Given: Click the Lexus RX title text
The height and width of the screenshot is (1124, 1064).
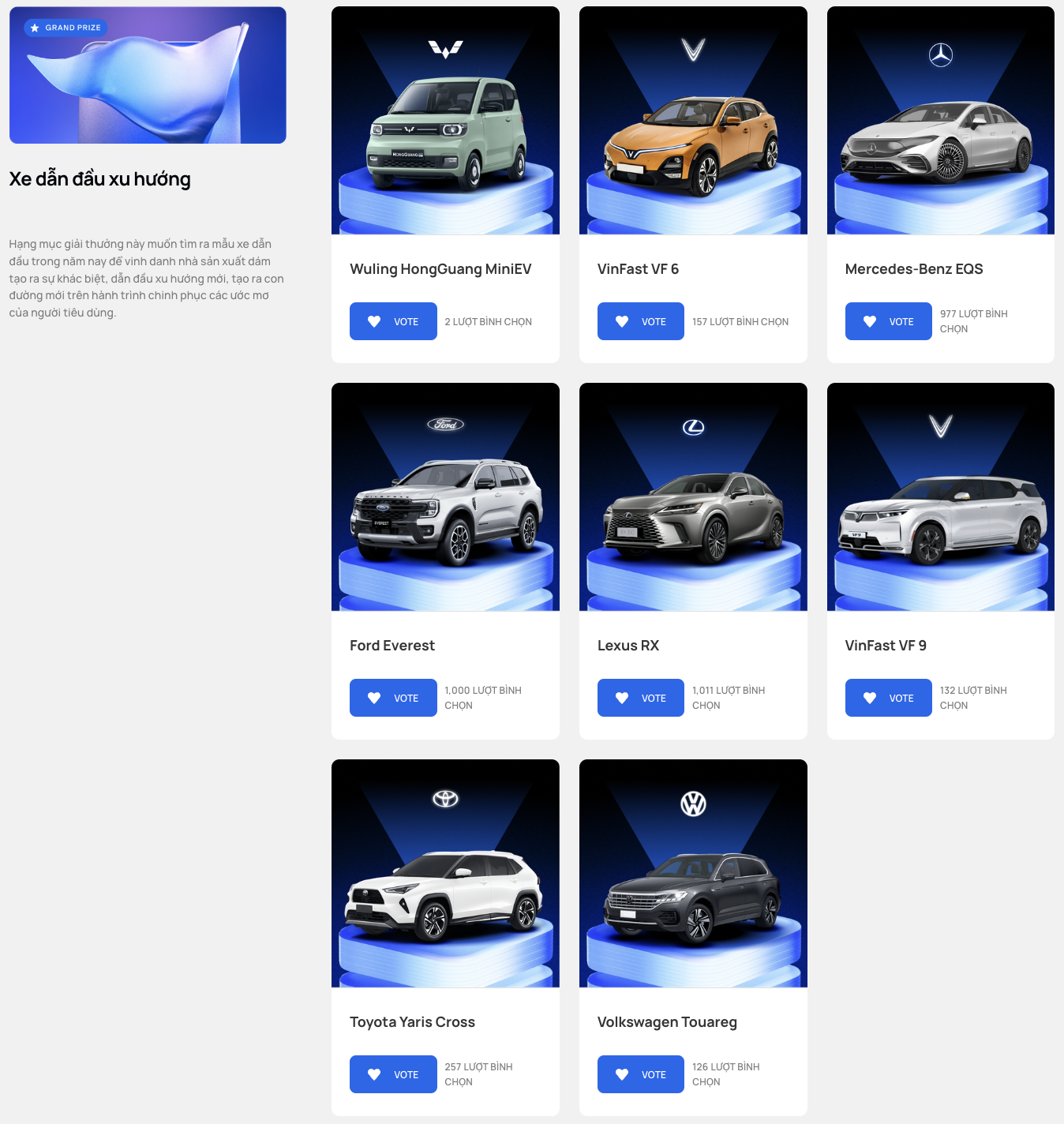Looking at the screenshot, I should point(628,646).
